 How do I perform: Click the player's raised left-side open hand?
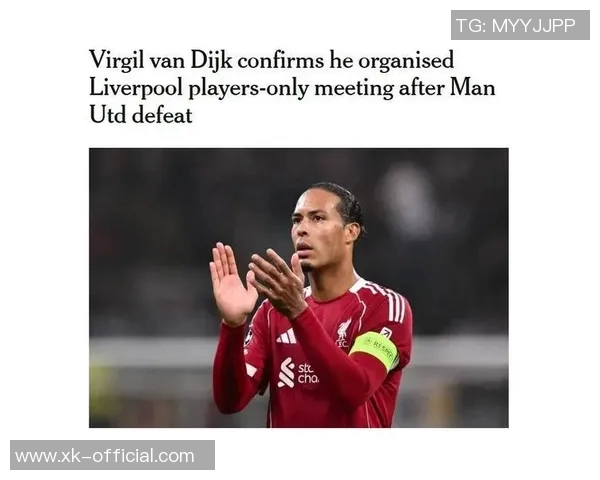[230, 283]
